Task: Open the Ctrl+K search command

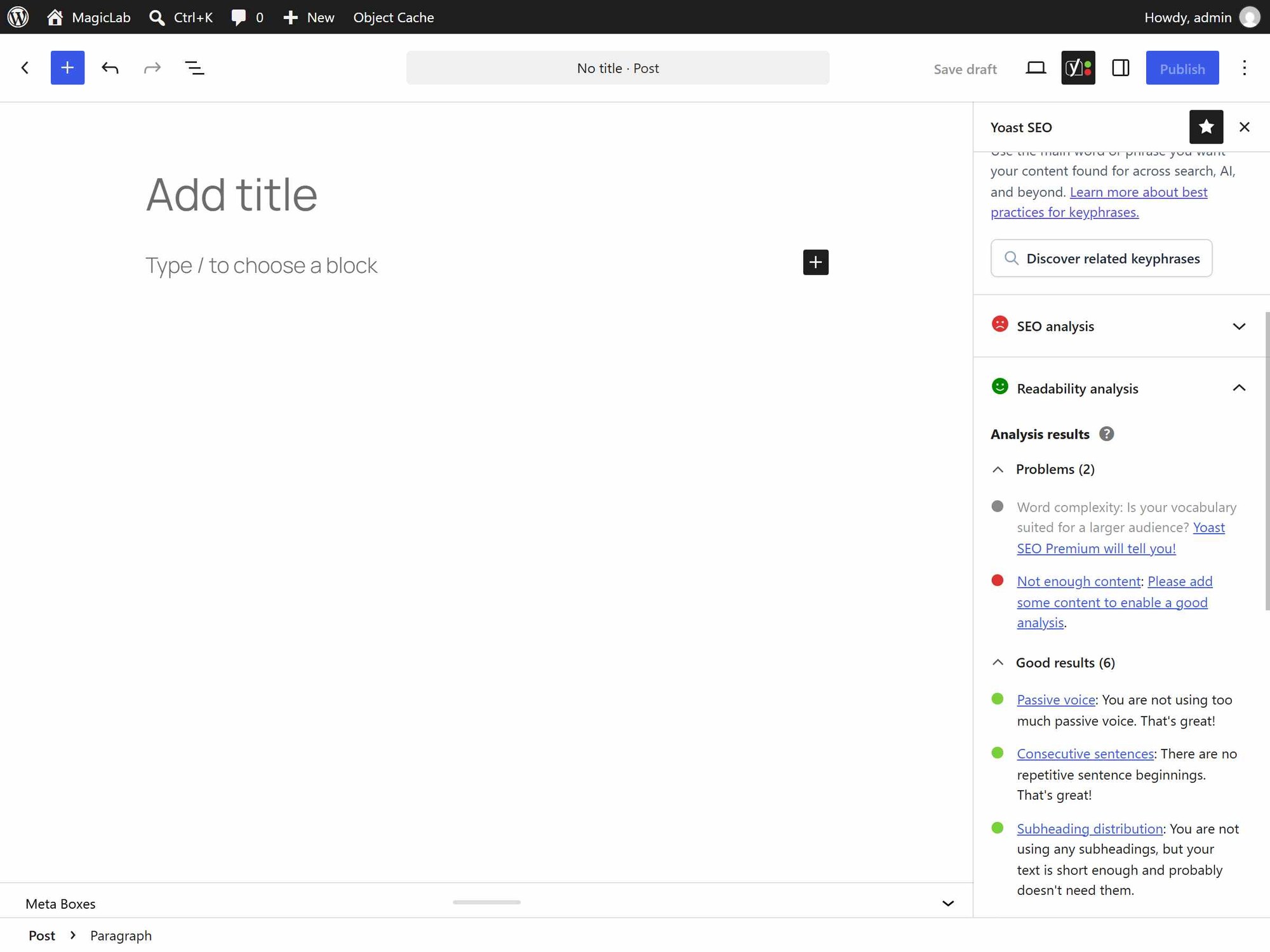Action: point(181,17)
